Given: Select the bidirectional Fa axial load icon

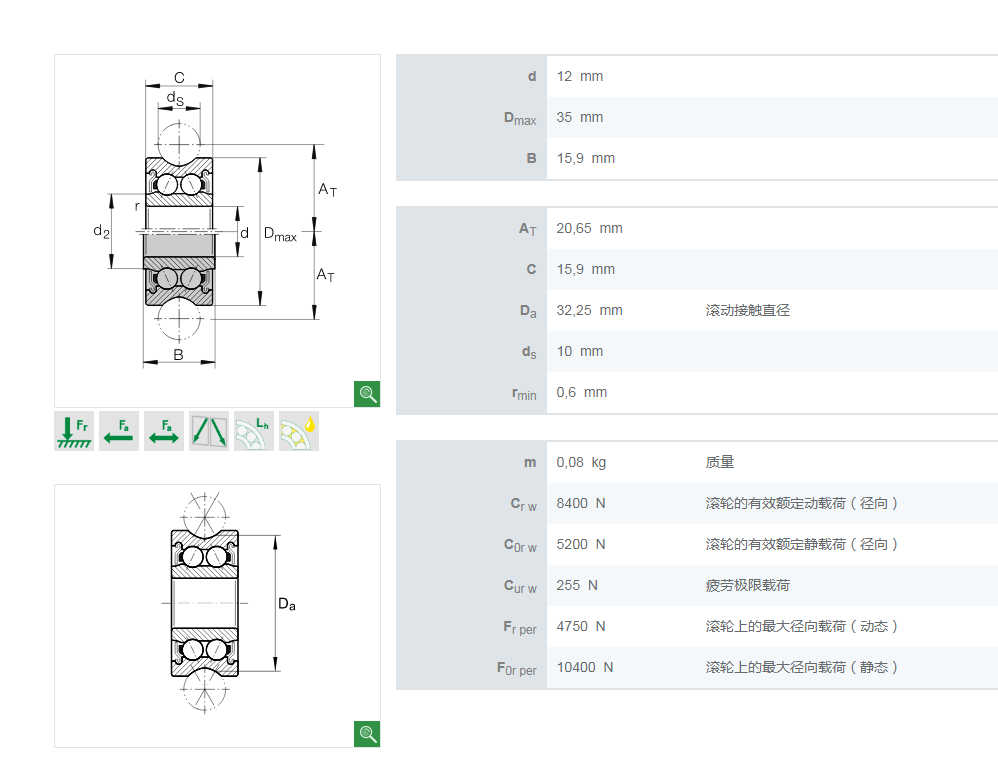Looking at the screenshot, I should click(164, 431).
